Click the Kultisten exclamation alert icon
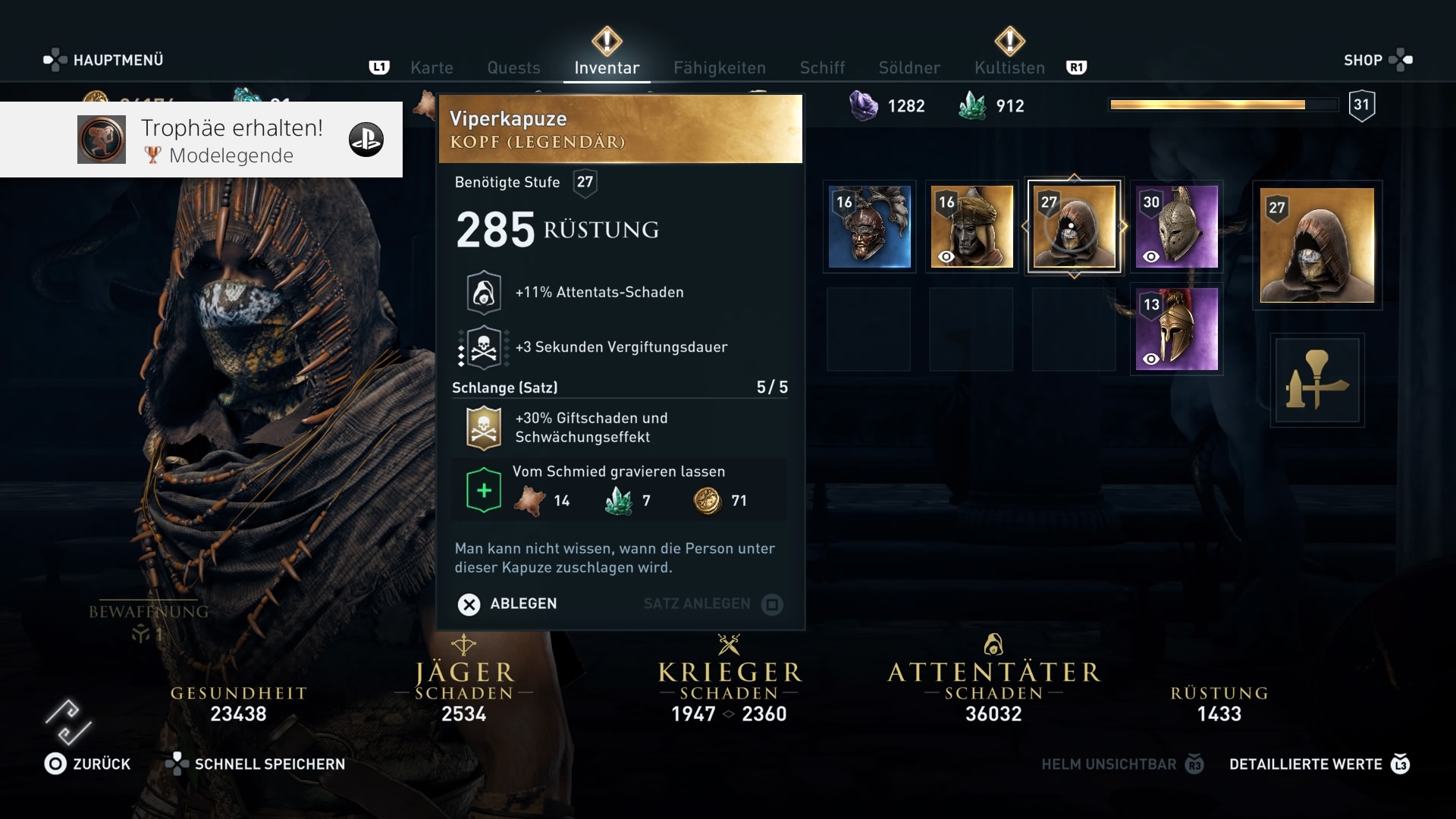Viewport: 1456px width, 819px height. (1009, 41)
